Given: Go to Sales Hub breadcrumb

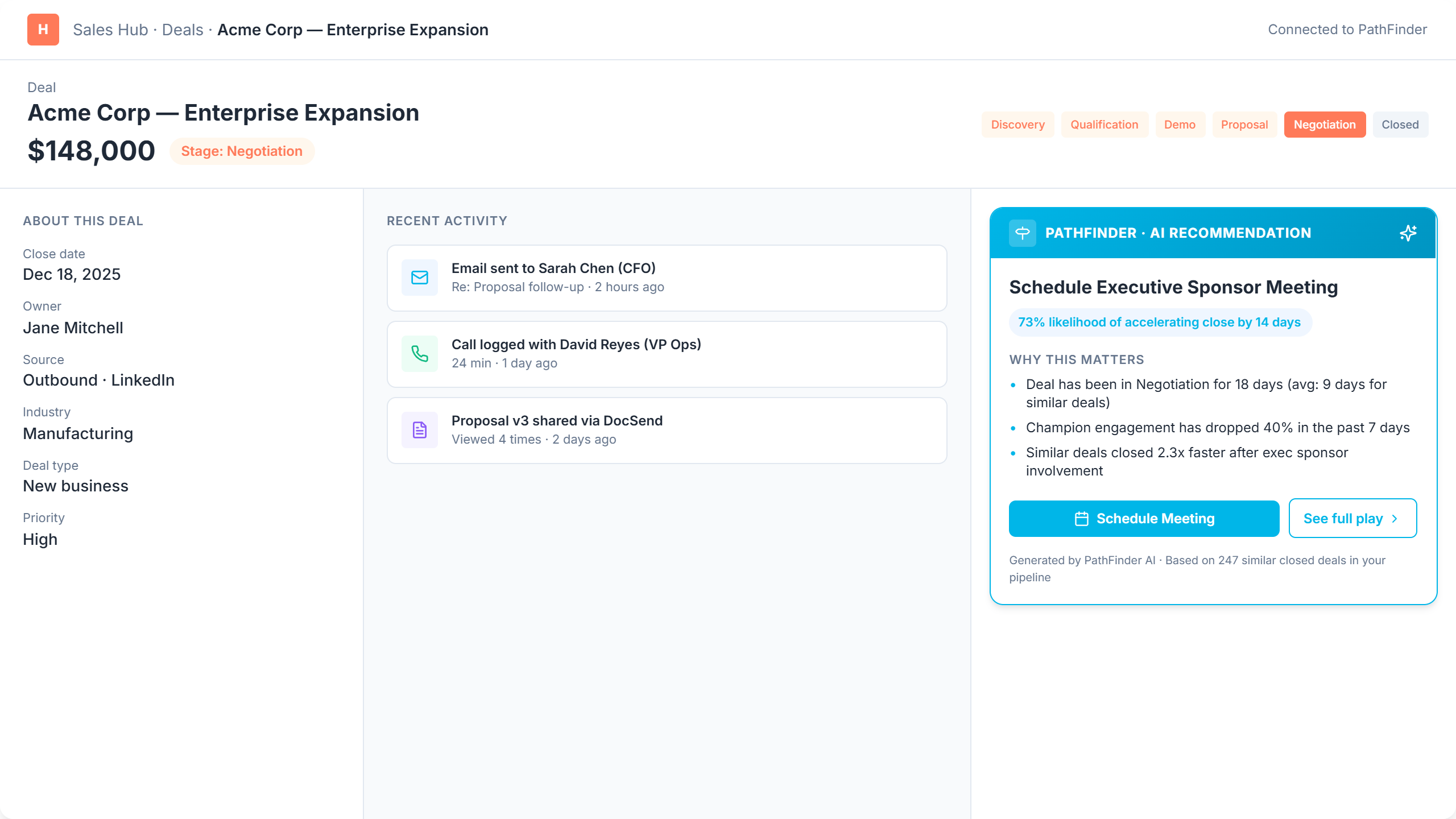Looking at the screenshot, I should (110, 30).
